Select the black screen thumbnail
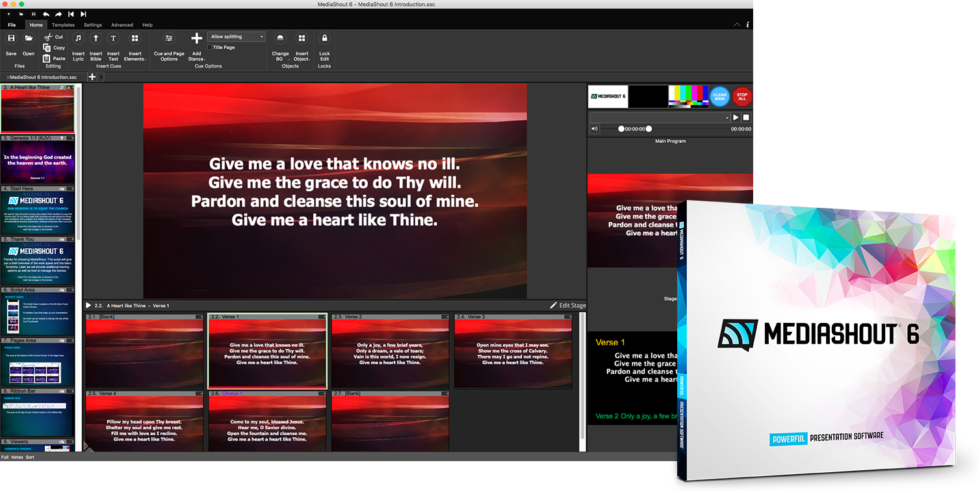The width and height of the screenshot is (980, 493). [x=648, y=97]
